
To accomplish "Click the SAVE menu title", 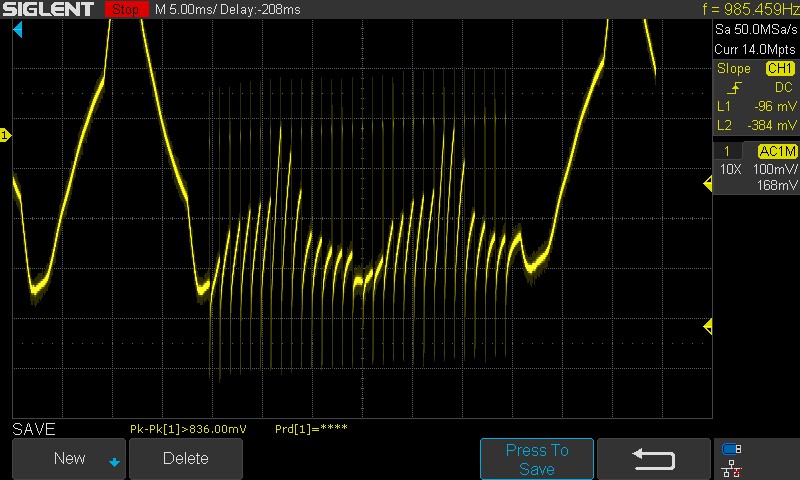I will point(34,429).
